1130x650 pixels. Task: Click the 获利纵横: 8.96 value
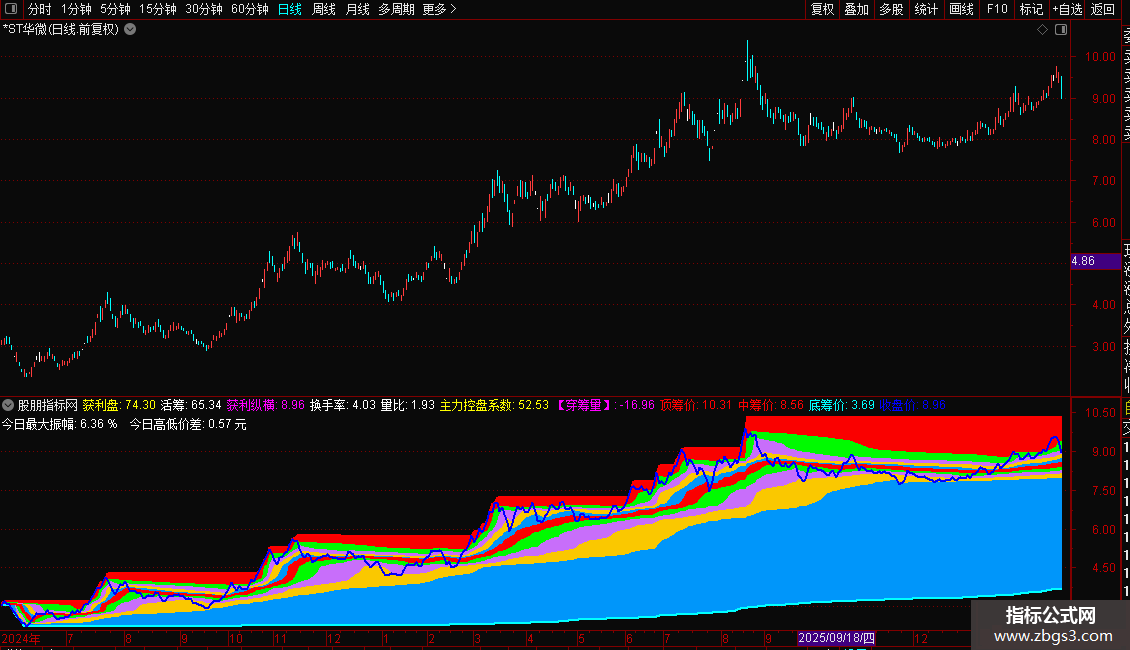pyautogui.click(x=266, y=406)
